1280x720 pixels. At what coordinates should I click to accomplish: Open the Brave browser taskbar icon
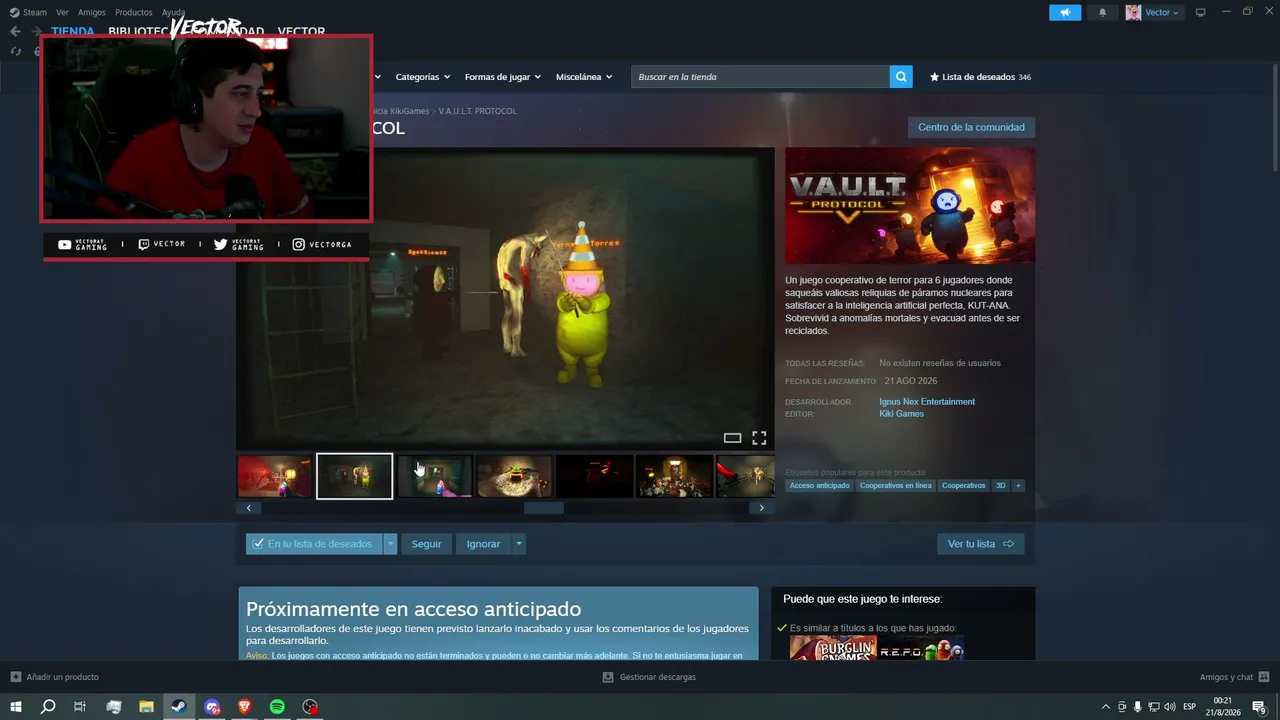(x=245, y=707)
